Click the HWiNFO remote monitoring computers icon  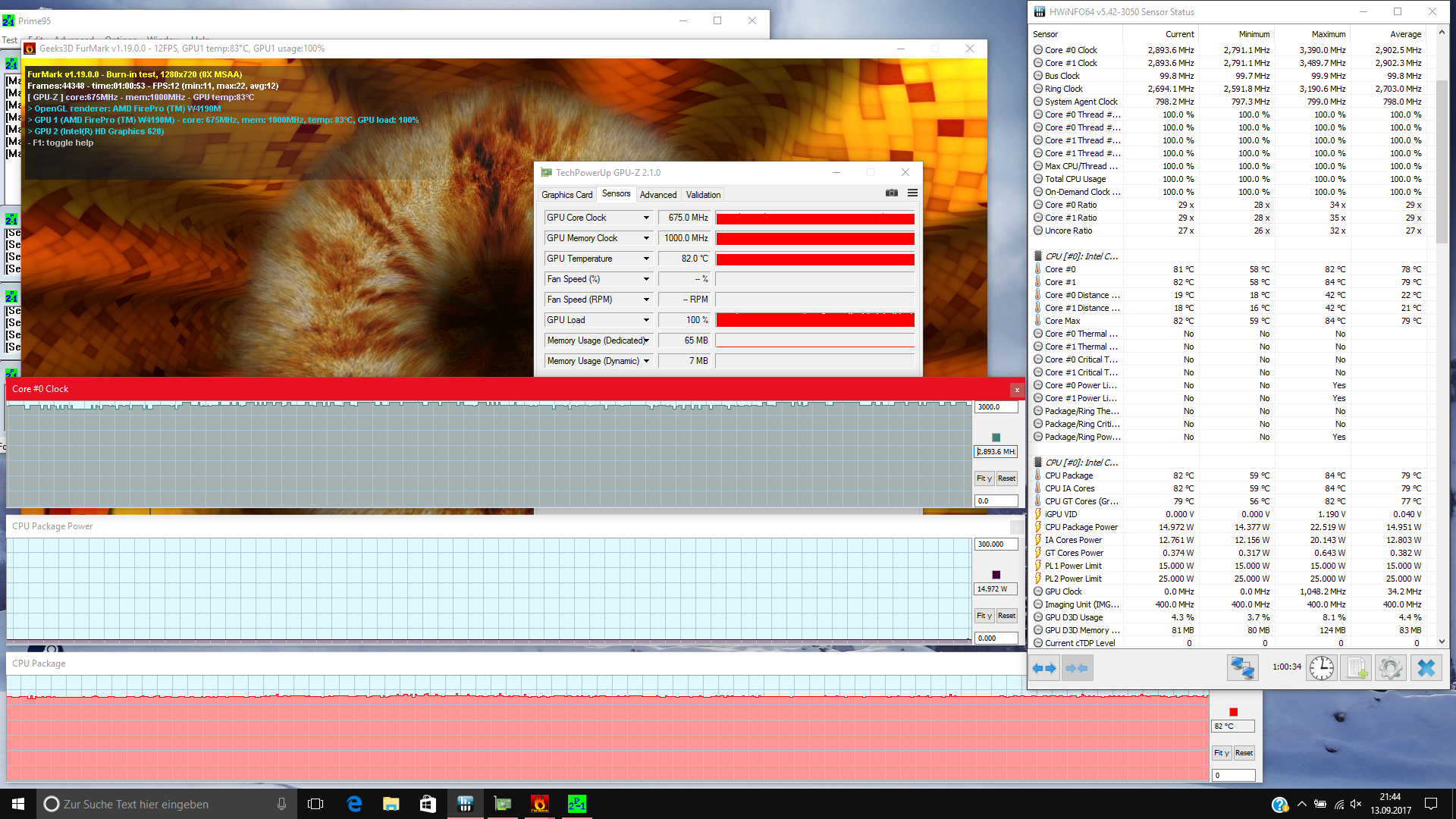click(x=1242, y=668)
